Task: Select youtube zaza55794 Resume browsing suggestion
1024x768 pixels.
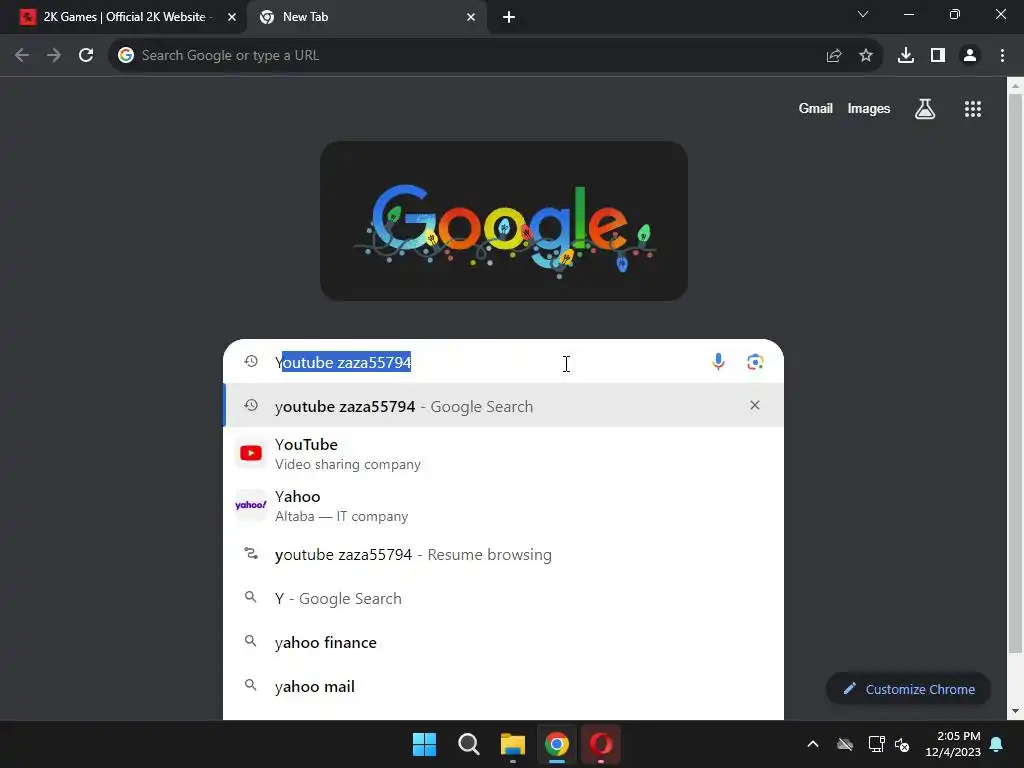Action: coord(504,554)
